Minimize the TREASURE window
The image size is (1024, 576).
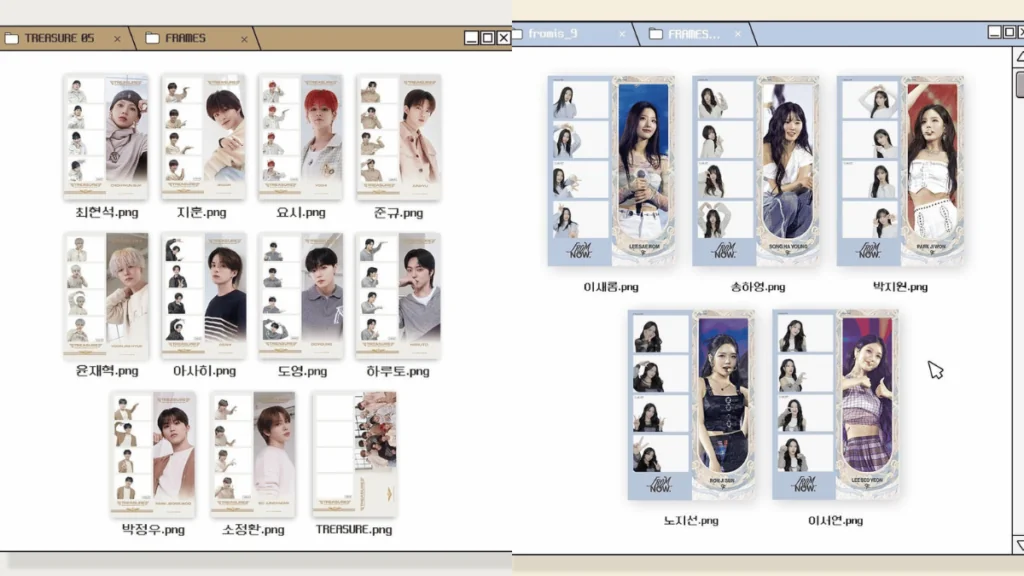point(472,38)
